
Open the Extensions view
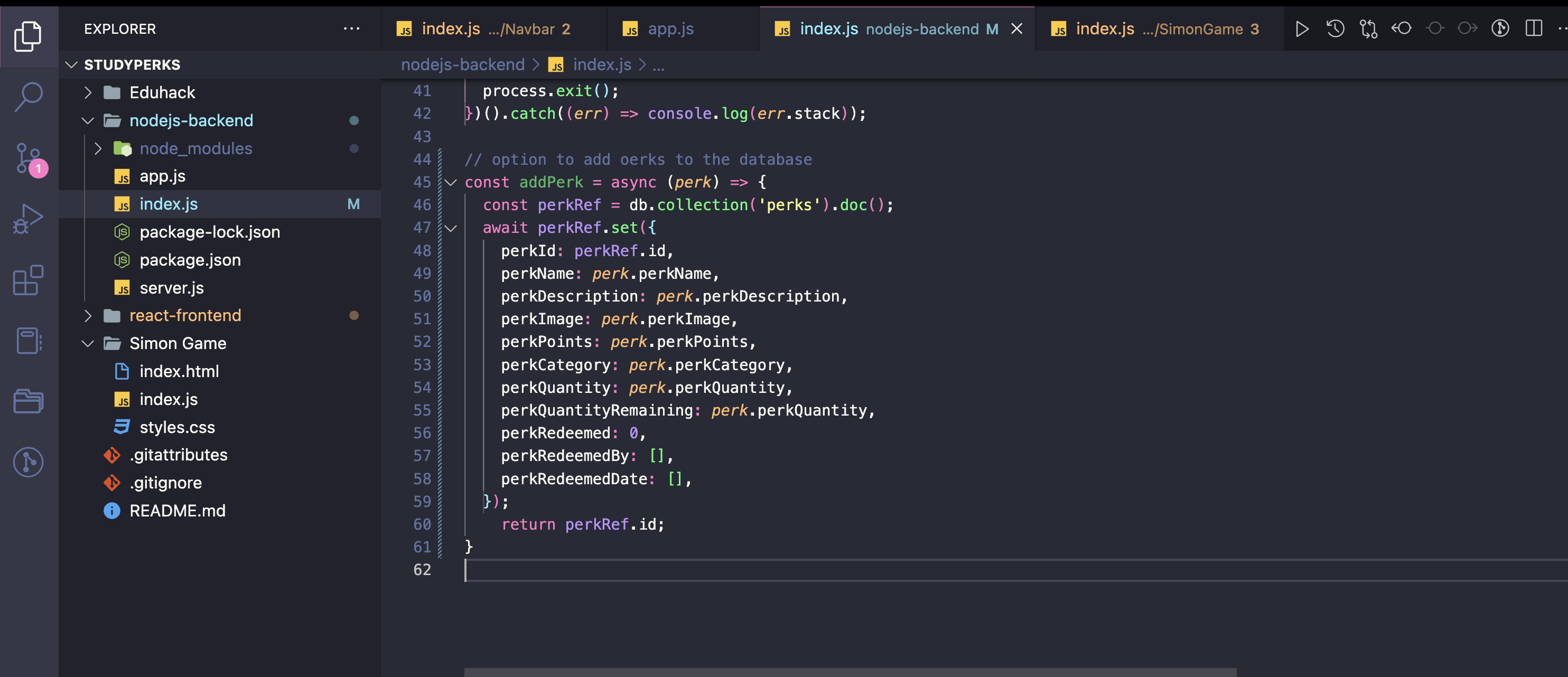(29, 280)
